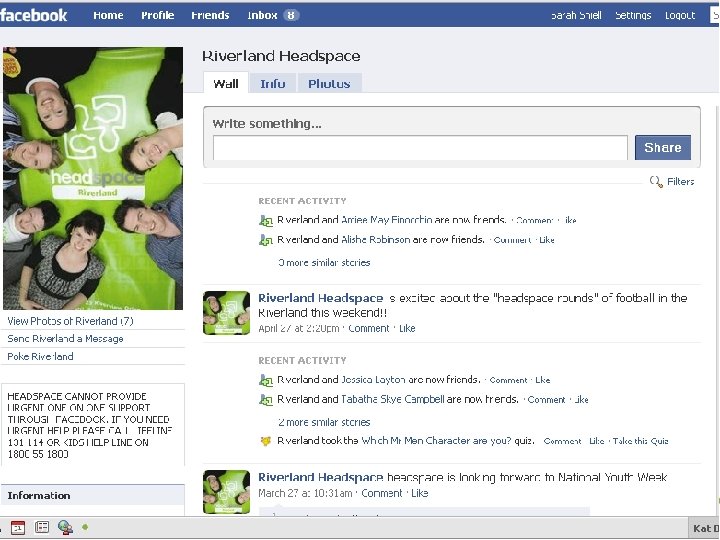Click the Riverland Headspace page title
720x540 pixels.
pos(281,56)
